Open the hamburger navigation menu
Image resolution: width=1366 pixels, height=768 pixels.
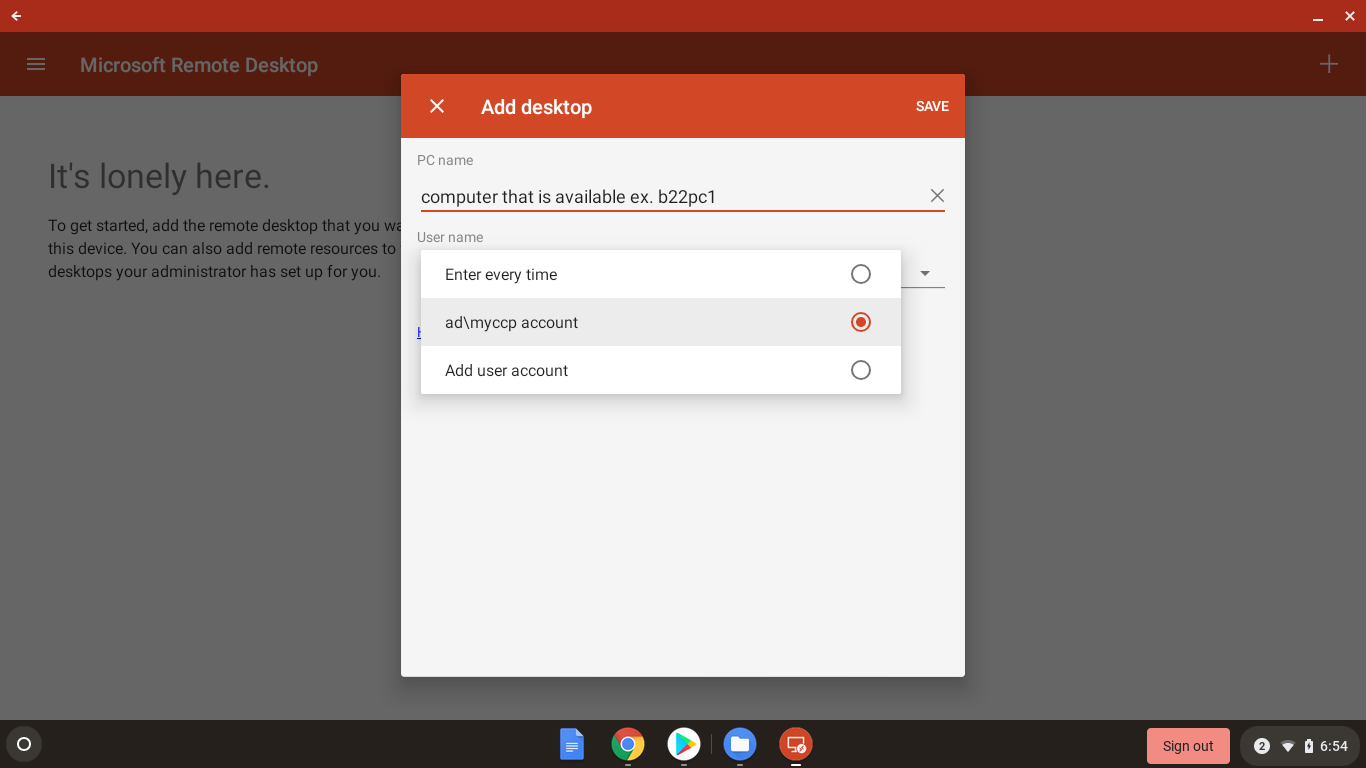[36, 64]
